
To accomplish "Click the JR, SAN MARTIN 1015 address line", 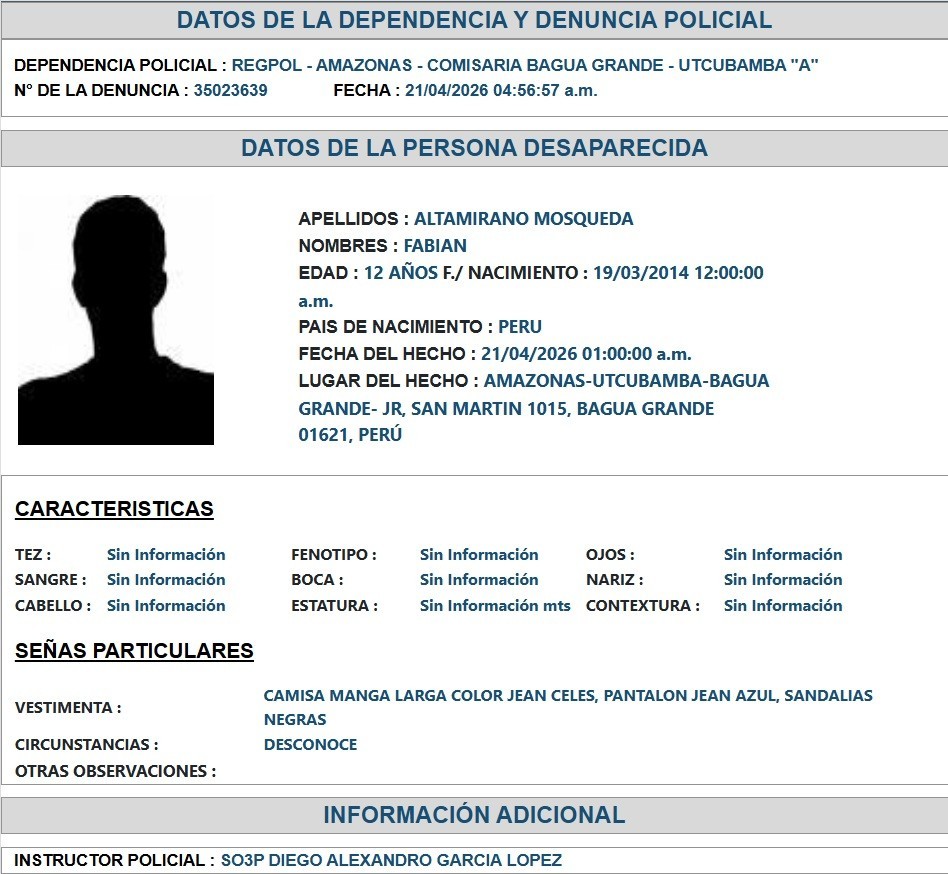I will coord(506,409).
